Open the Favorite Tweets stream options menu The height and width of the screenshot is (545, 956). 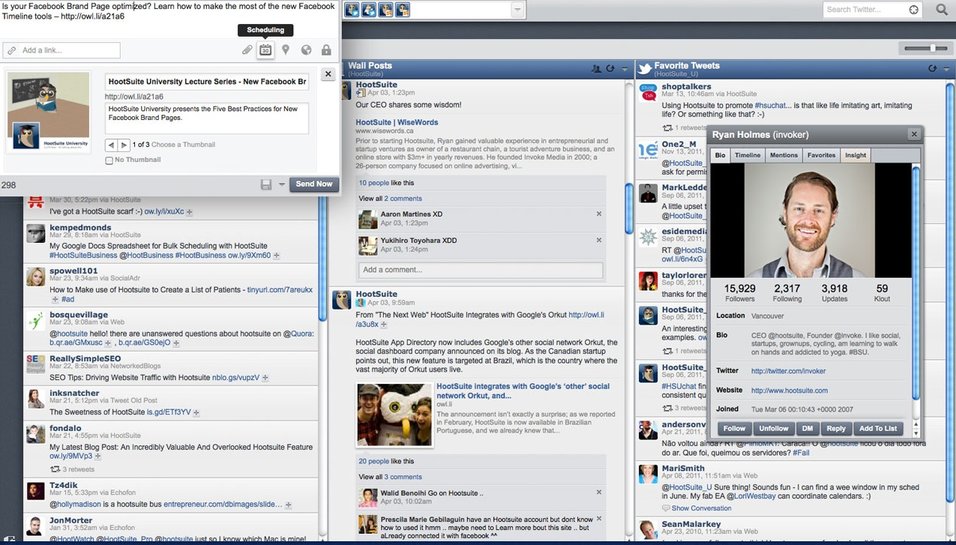coord(946,69)
